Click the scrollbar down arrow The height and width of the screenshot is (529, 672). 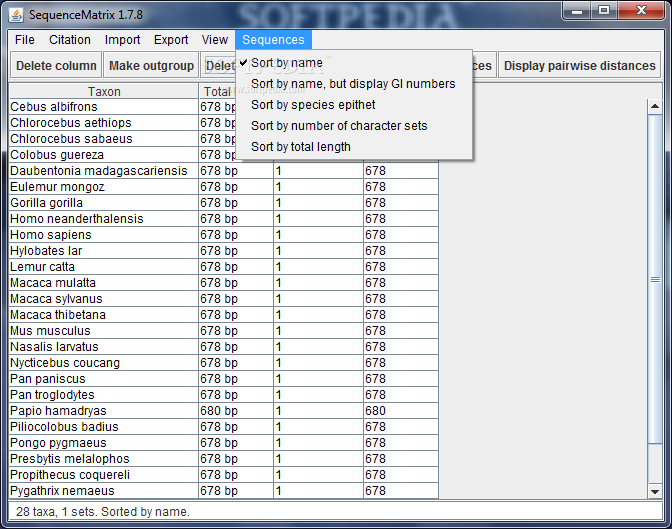655,491
